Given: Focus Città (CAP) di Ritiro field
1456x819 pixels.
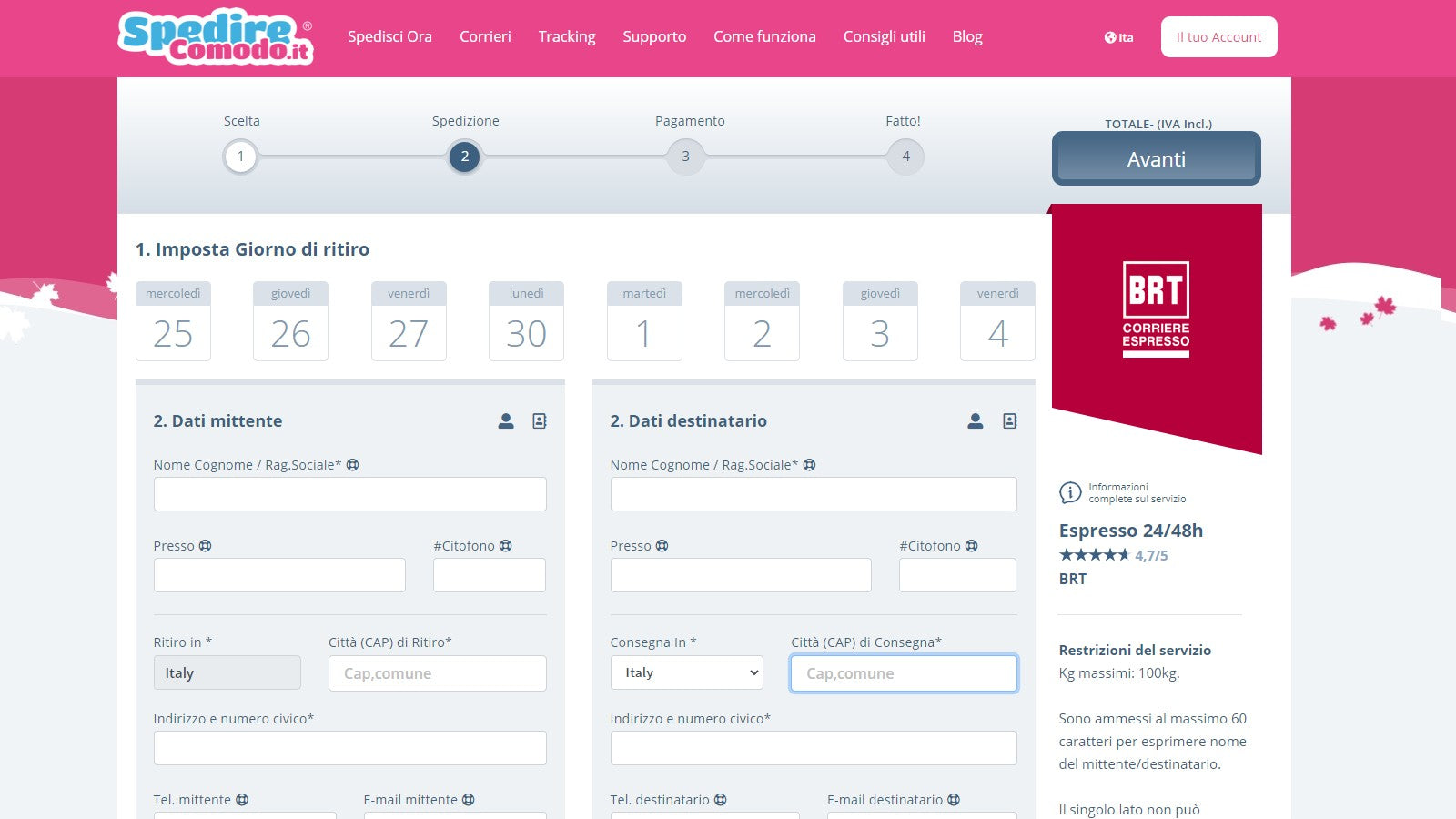Looking at the screenshot, I should point(438,673).
